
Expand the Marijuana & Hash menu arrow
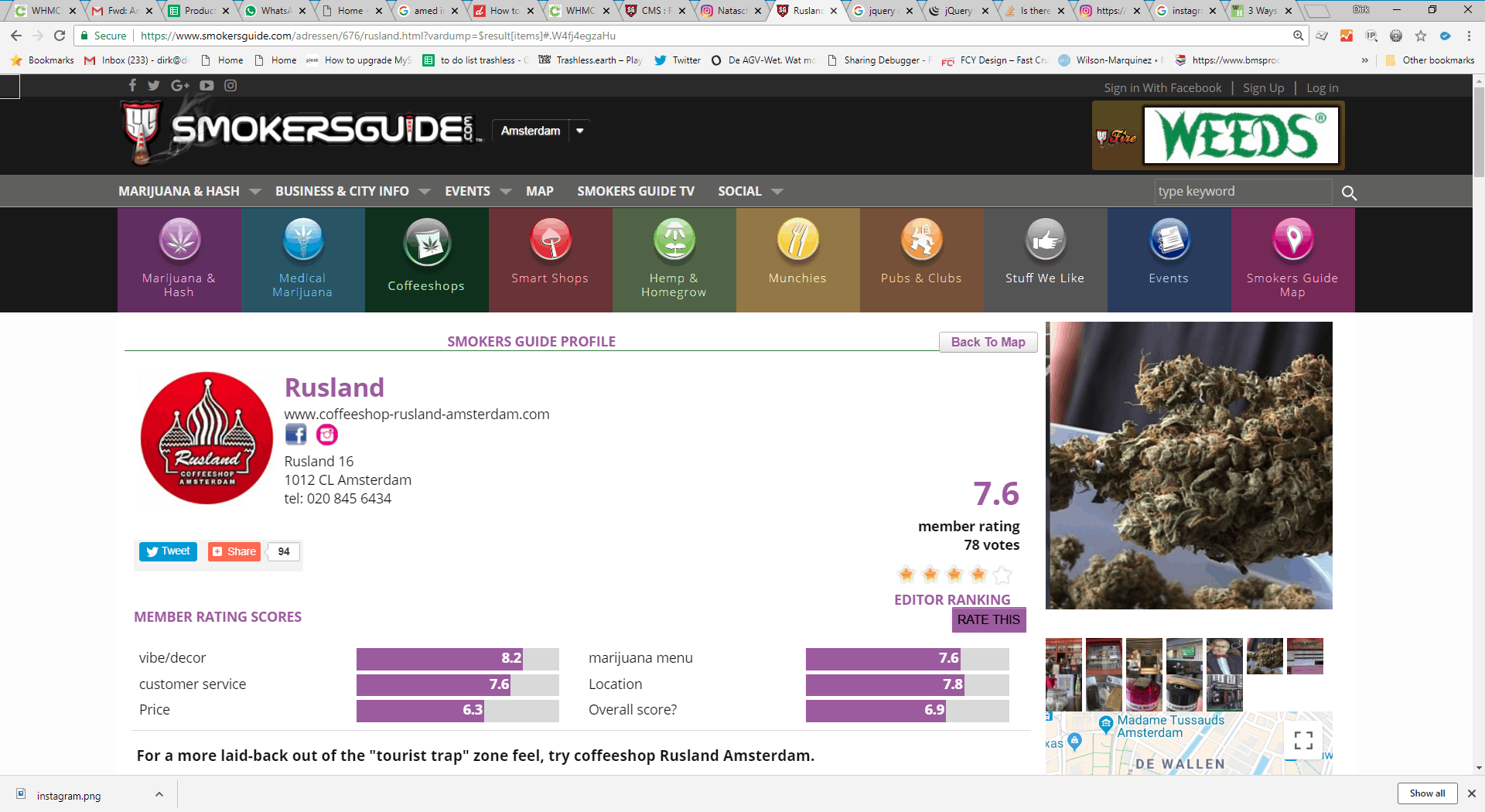click(255, 192)
